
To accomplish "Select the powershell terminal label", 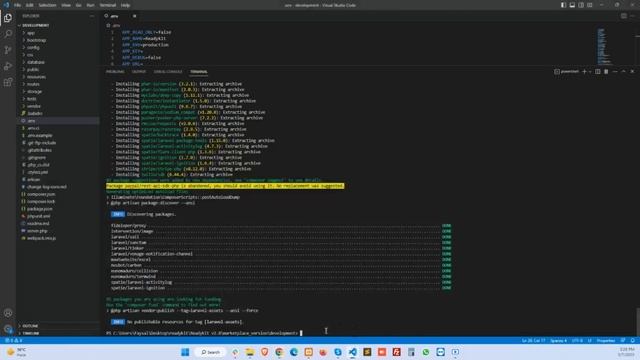I will tap(567, 71).
